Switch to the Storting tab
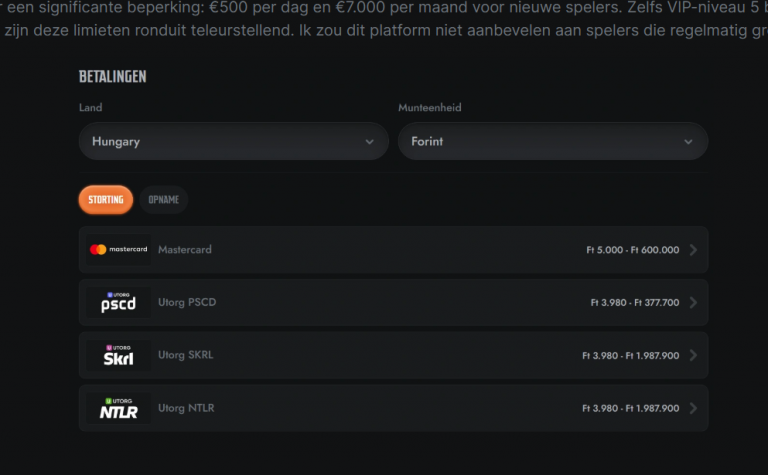Image resolution: width=768 pixels, height=475 pixels. click(106, 200)
